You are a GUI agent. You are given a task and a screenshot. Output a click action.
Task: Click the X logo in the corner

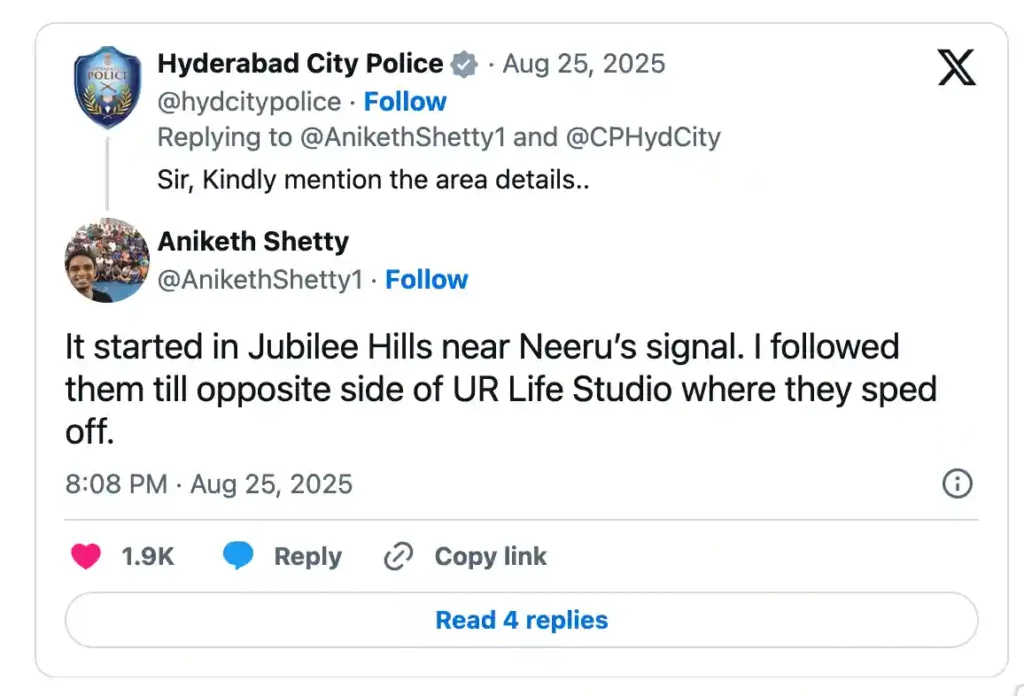(957, 67)
